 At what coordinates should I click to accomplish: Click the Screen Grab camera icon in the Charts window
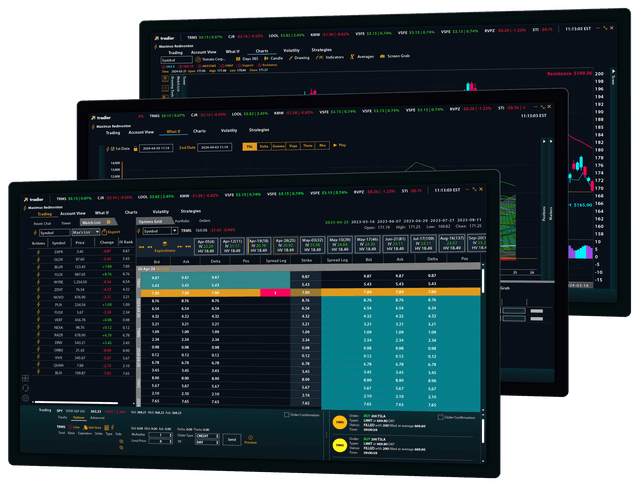[382, 56]
